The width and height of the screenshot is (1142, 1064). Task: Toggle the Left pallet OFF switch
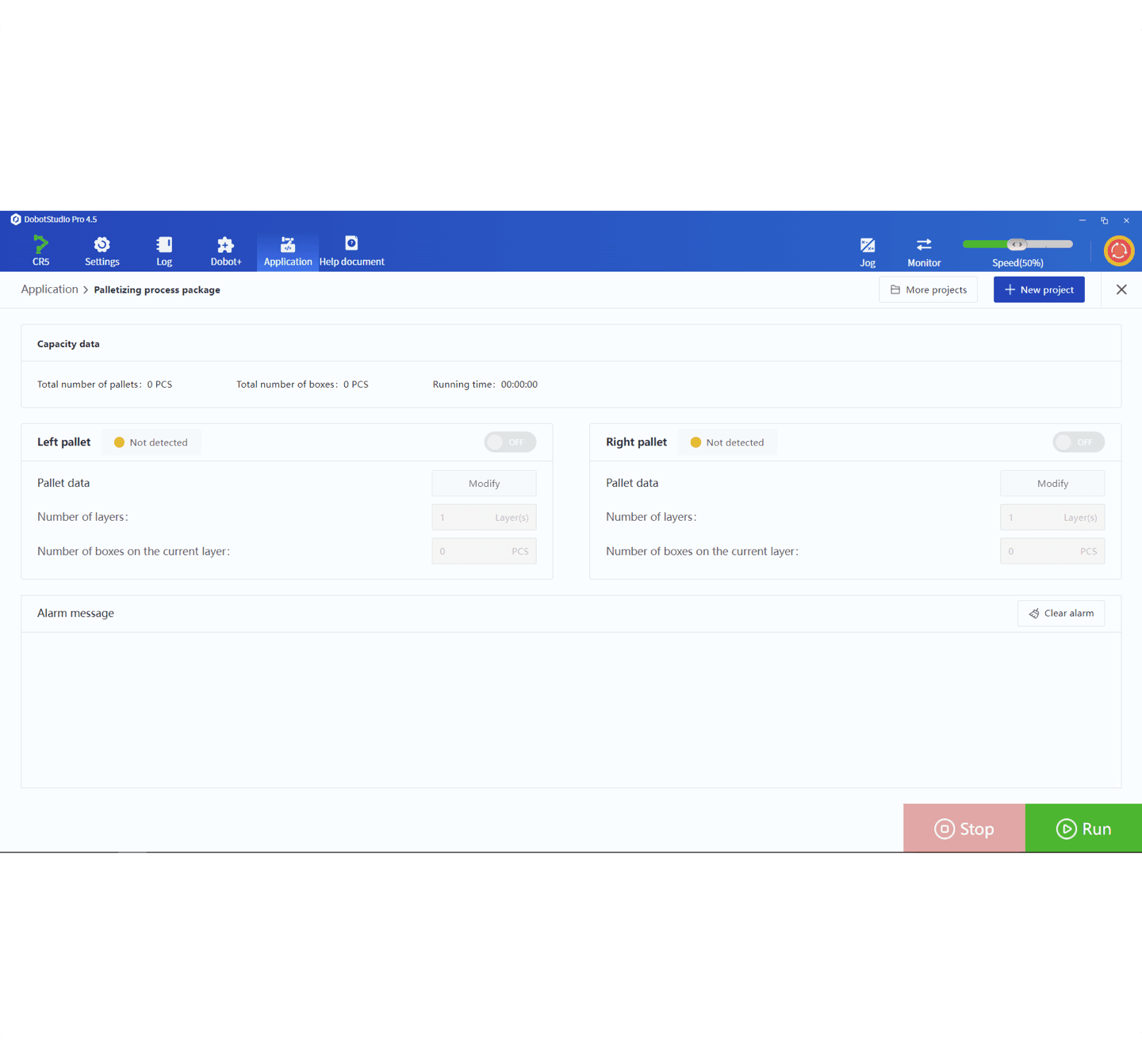coord(510,442)
